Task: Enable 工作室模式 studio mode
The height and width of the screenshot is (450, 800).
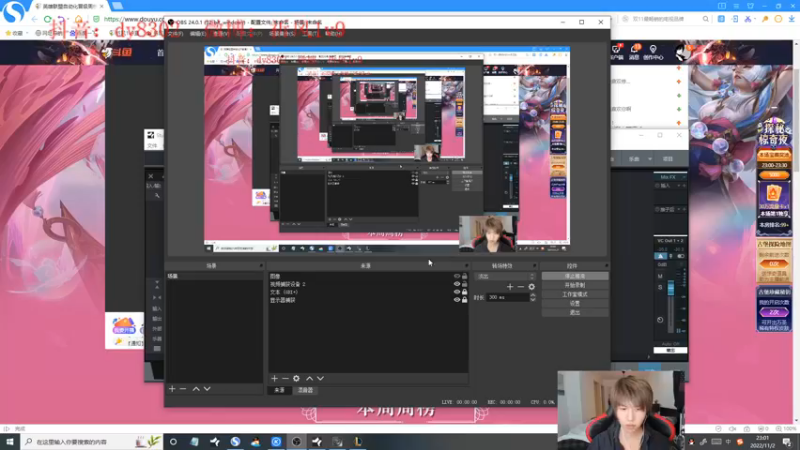Action: tap(575, 294)
